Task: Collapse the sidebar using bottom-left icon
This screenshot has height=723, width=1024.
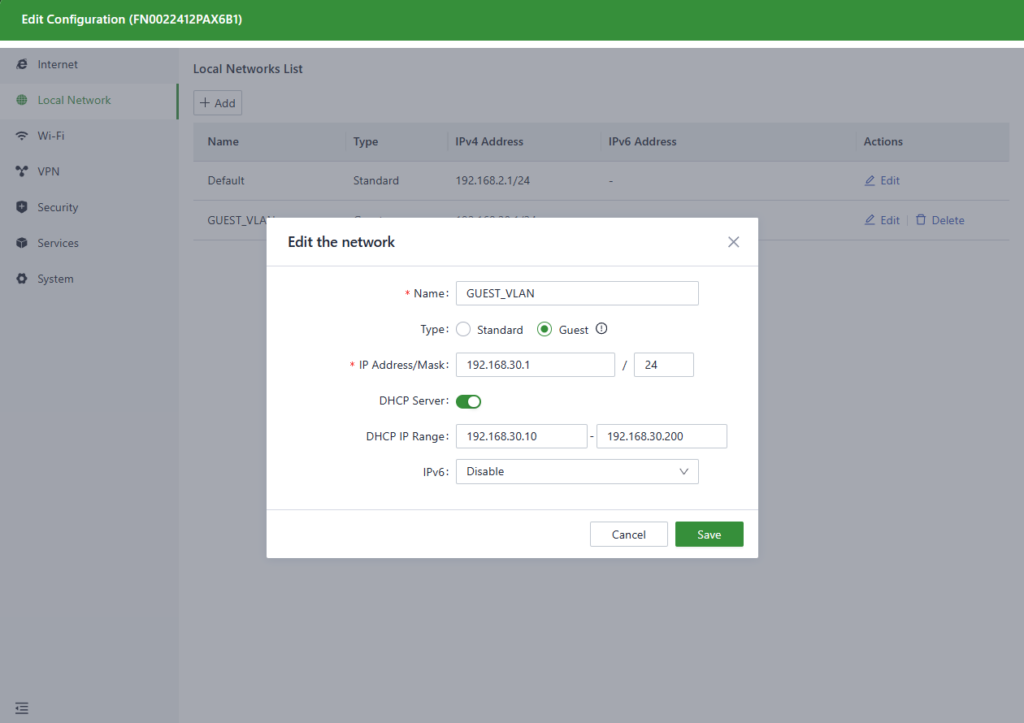Action: (22, 707)
